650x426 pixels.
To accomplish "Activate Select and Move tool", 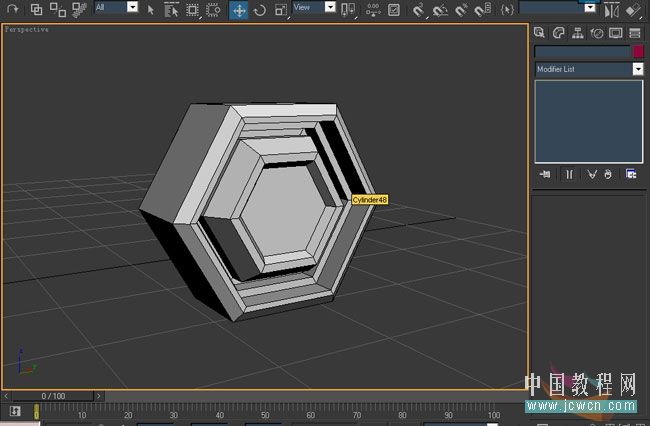I will (239, 10).
